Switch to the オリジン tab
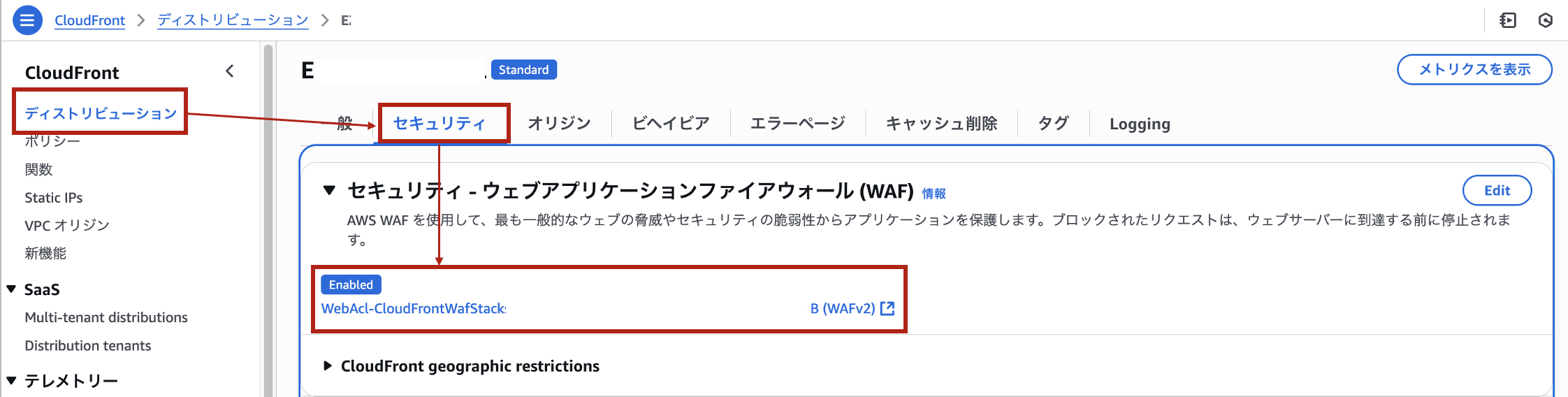This screenshot has width=1568, height=397. [x=559, y=124]
